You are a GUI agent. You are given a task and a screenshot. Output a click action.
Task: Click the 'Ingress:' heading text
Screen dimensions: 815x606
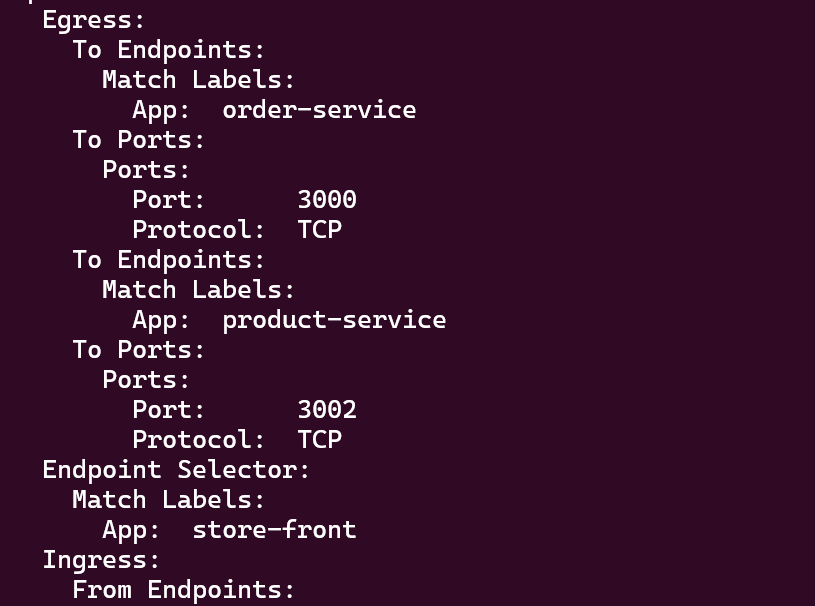[101, 561]
